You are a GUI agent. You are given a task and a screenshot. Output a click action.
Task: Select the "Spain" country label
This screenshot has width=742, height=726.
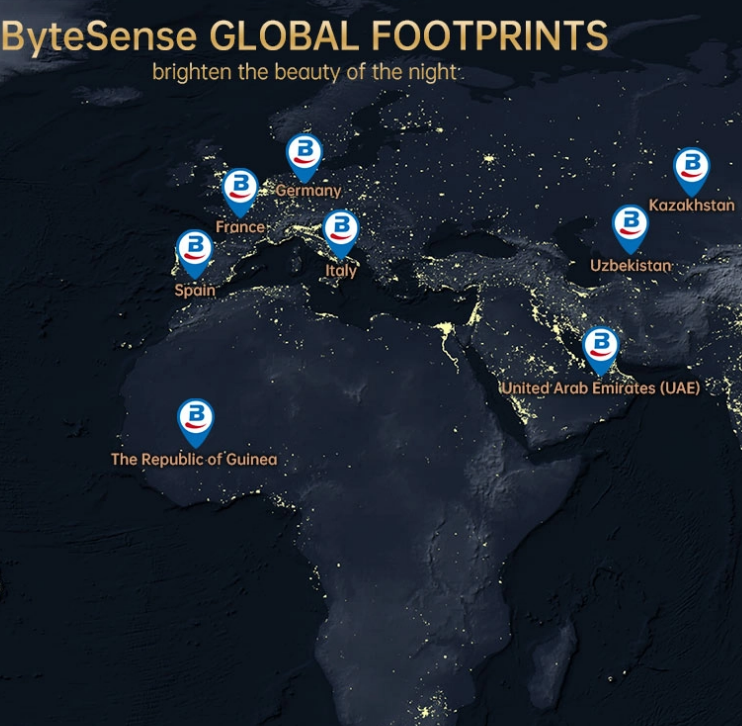(x=195, y=290)
